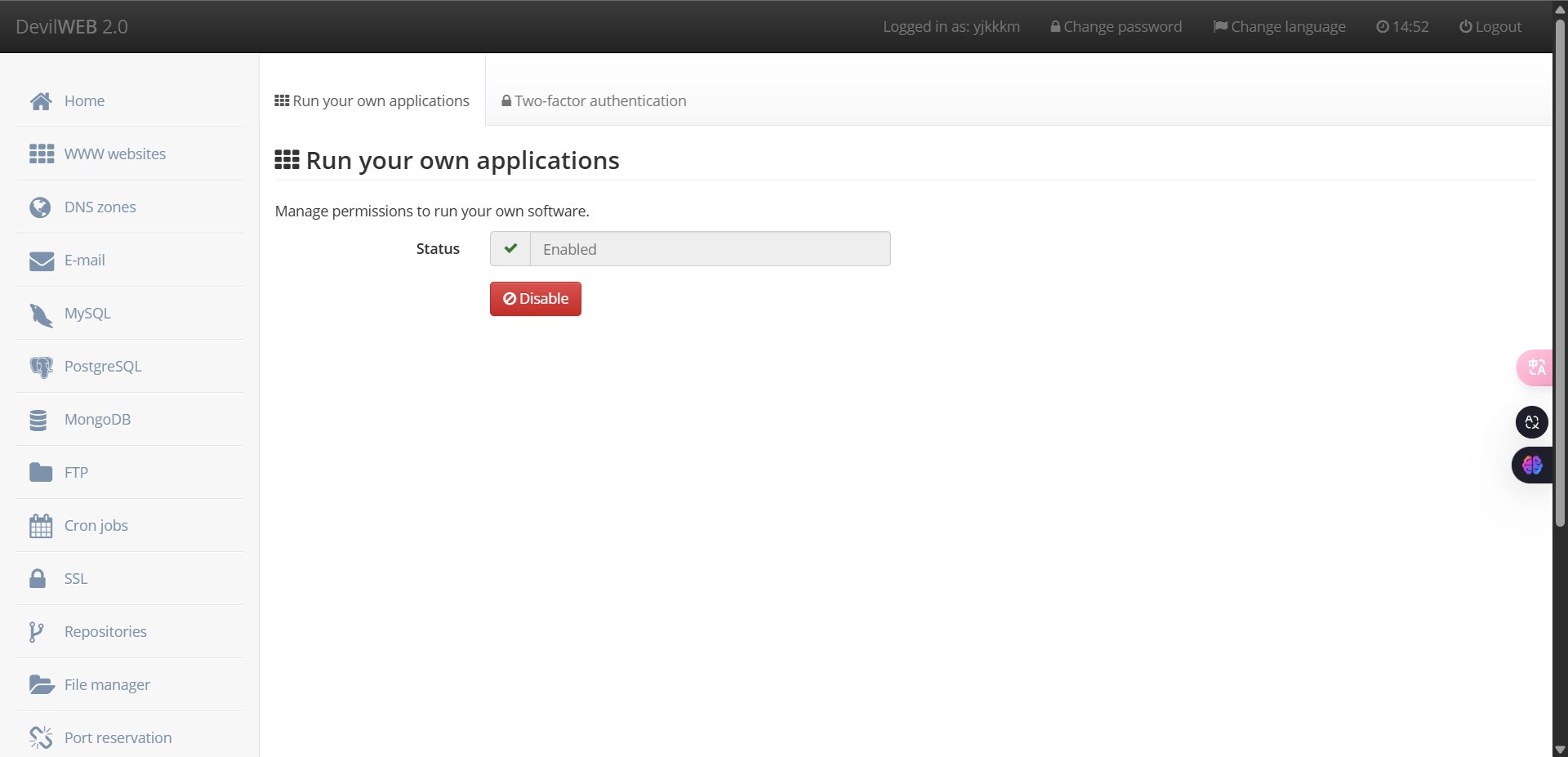The width and height of the screenshot is (1568, 757).
Task: Disable running own applications
Action: tap(536, 299)
